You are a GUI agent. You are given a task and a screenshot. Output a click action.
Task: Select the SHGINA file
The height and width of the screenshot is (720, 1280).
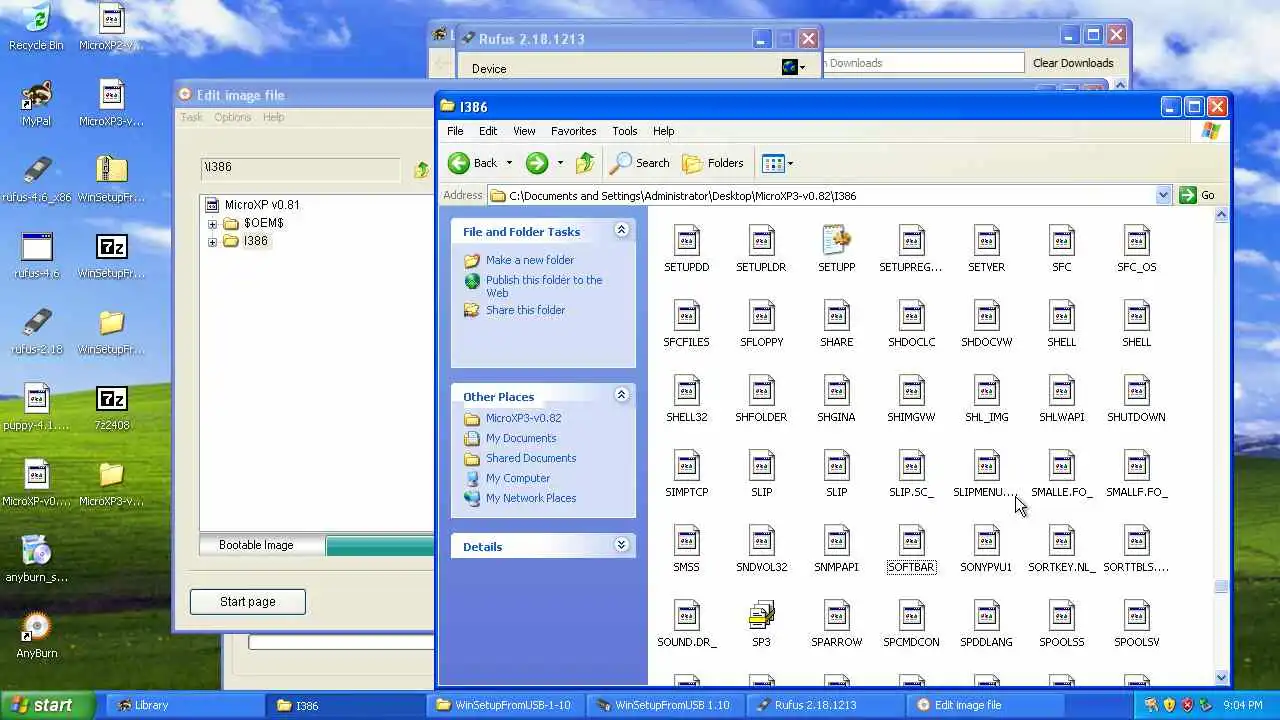click(836, 399)
